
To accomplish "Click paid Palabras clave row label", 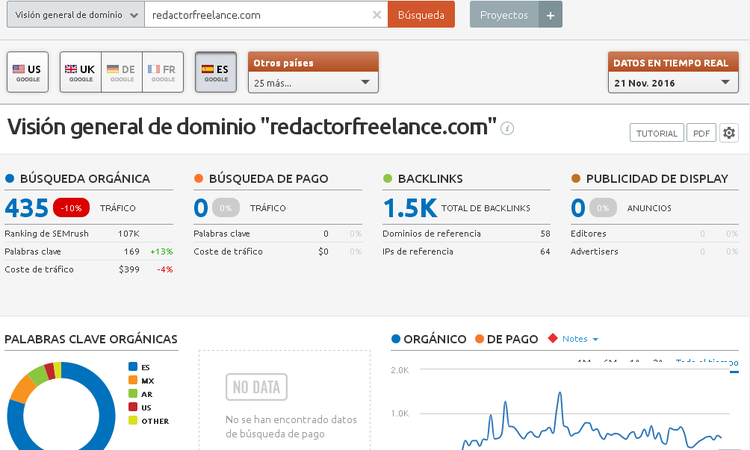I will tap(221, 234).
